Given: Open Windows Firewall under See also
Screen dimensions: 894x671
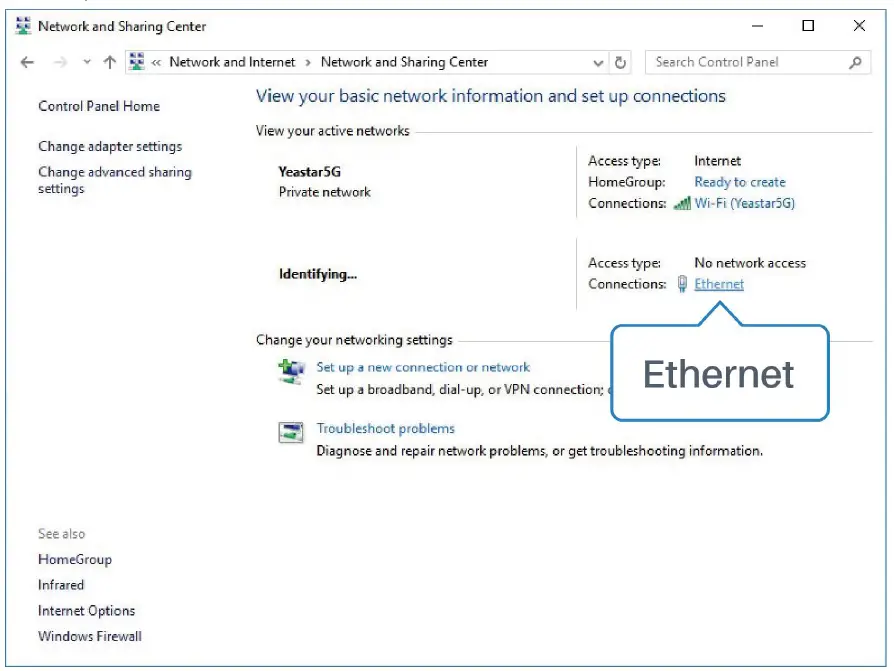Looking at the screenshot, I should point(90,636).
